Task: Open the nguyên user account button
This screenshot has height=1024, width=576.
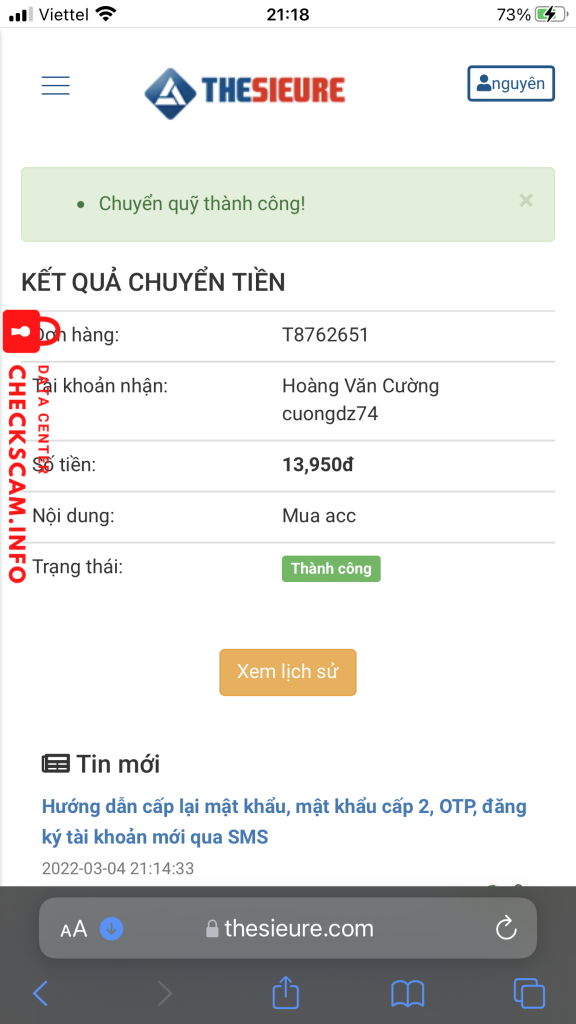Action: 511,84
